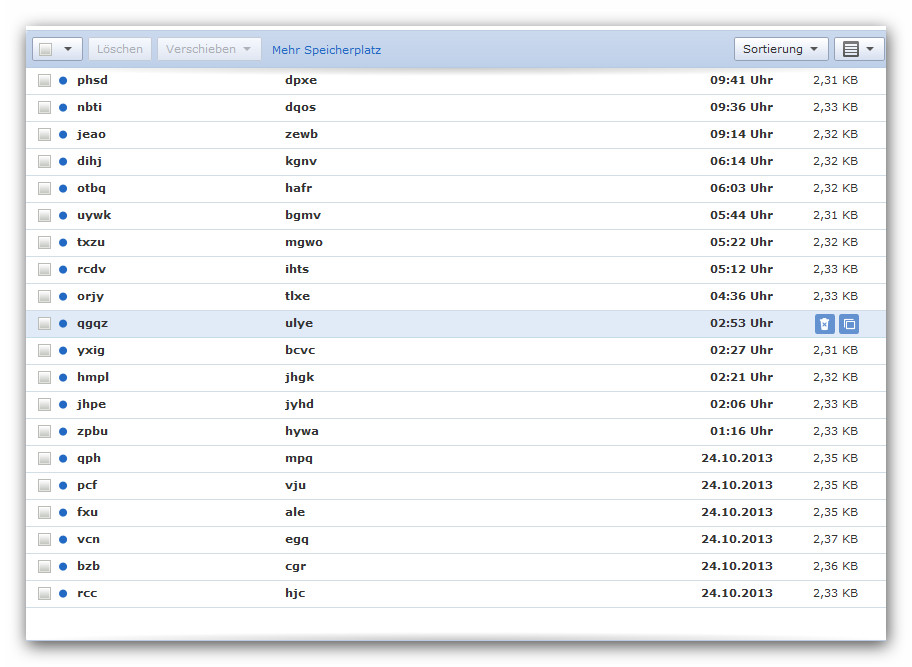Click the 09:41 Uhr timestamp
The height and width of the screenshot is (667, 912).
(741, 80)
